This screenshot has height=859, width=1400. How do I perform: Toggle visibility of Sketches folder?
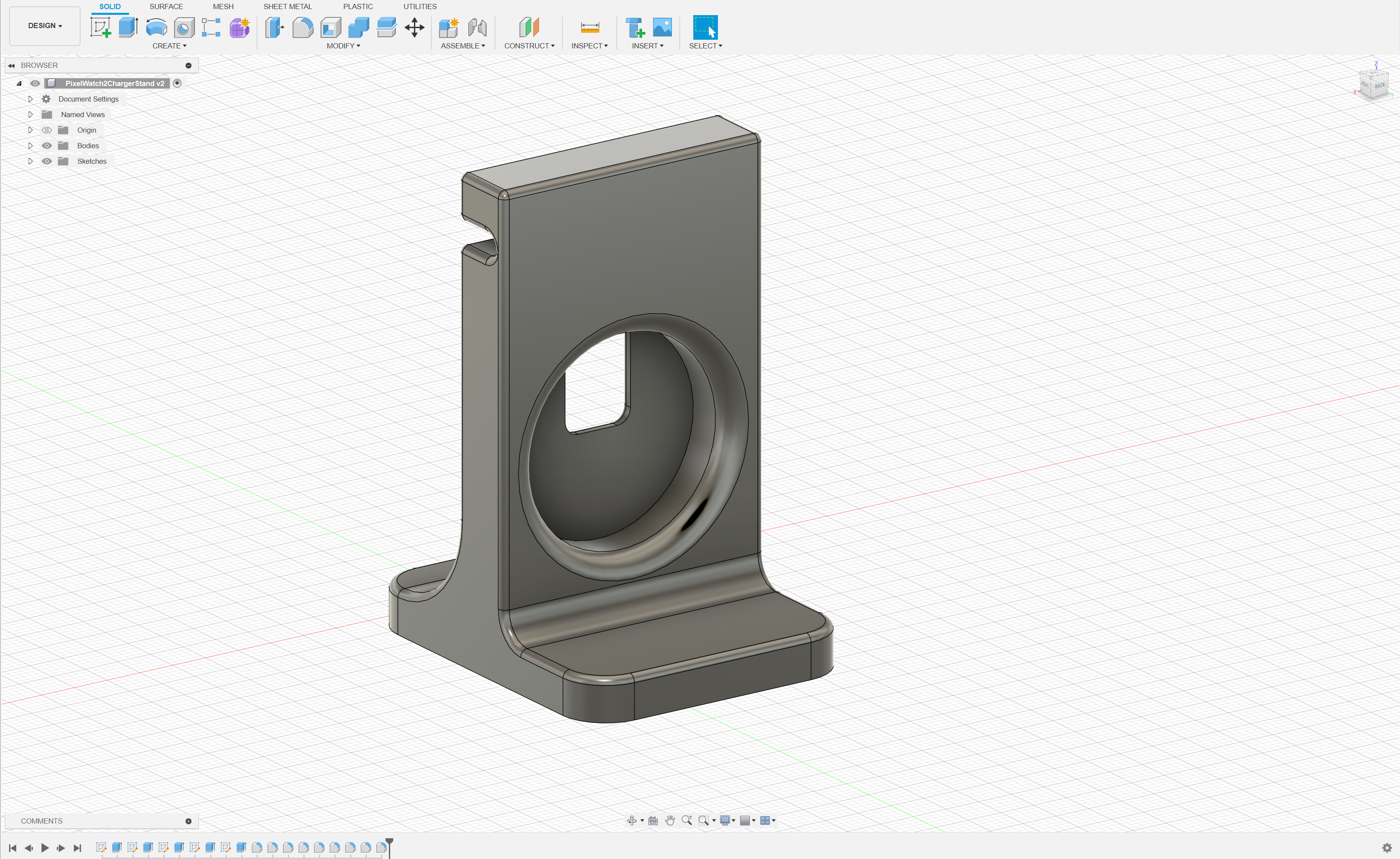tap(47, 161)
